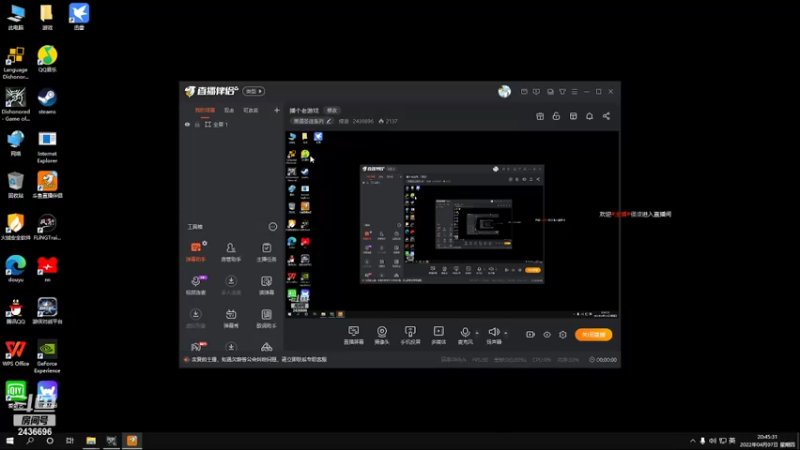Open the WPS Office desktop shortcut
Viewport: 800px width, 450px height.
[x=15, y=353]
